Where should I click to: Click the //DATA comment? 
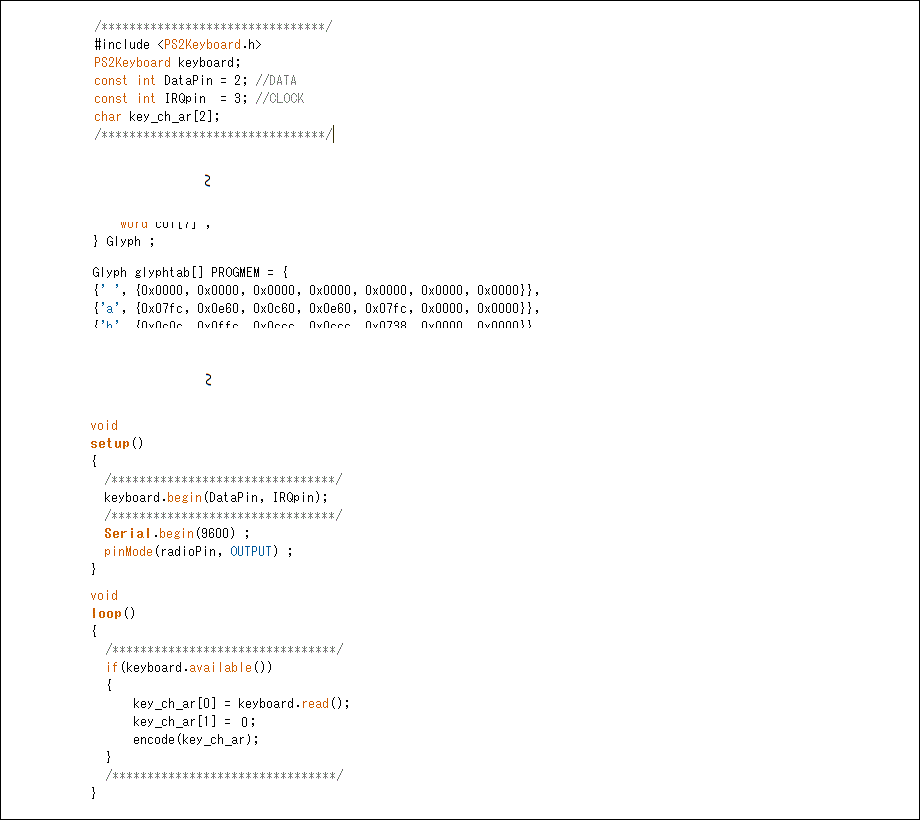point(276,80)
